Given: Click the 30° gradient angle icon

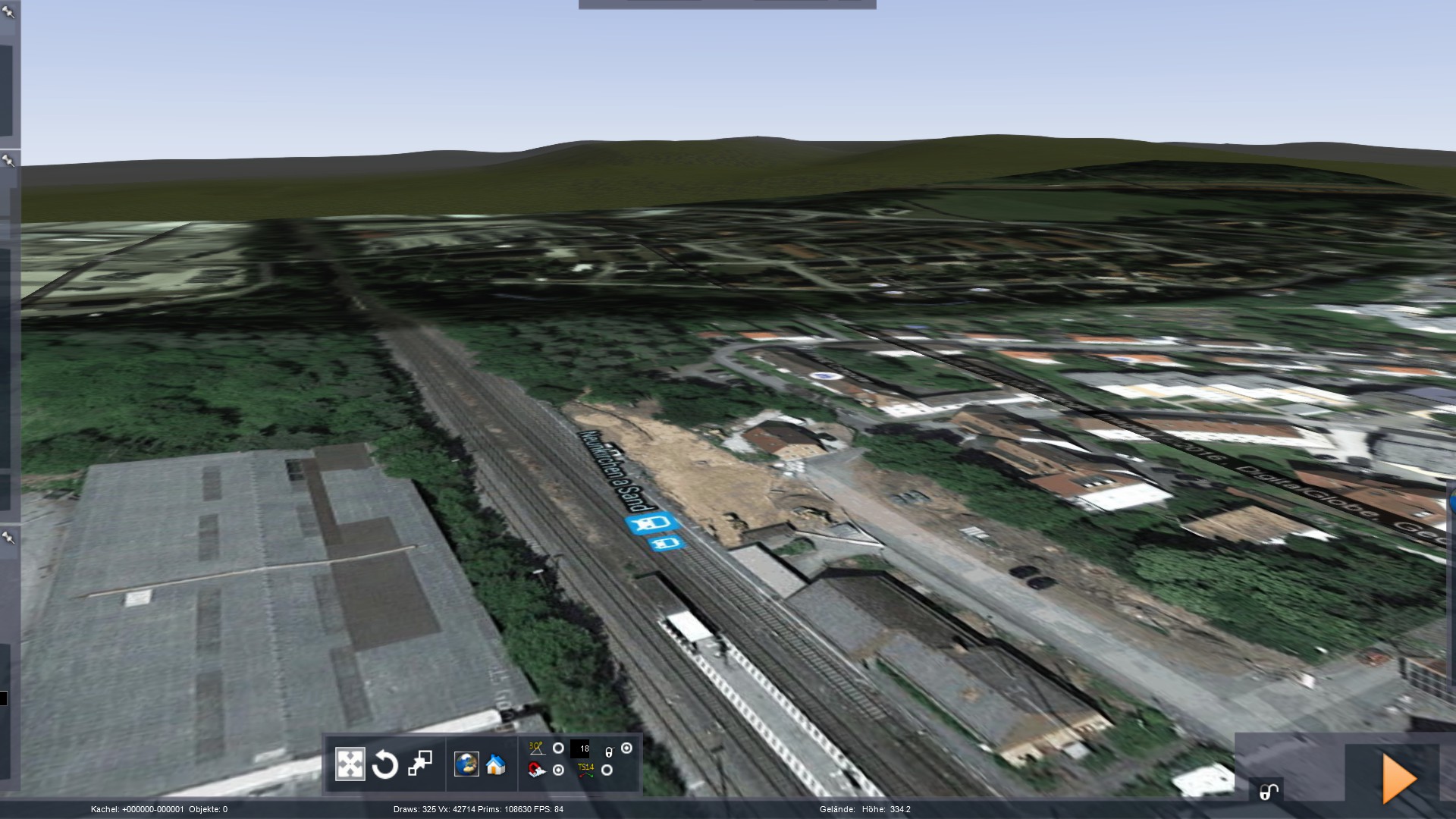Looking at the screenshot, I should click(536, 748).
